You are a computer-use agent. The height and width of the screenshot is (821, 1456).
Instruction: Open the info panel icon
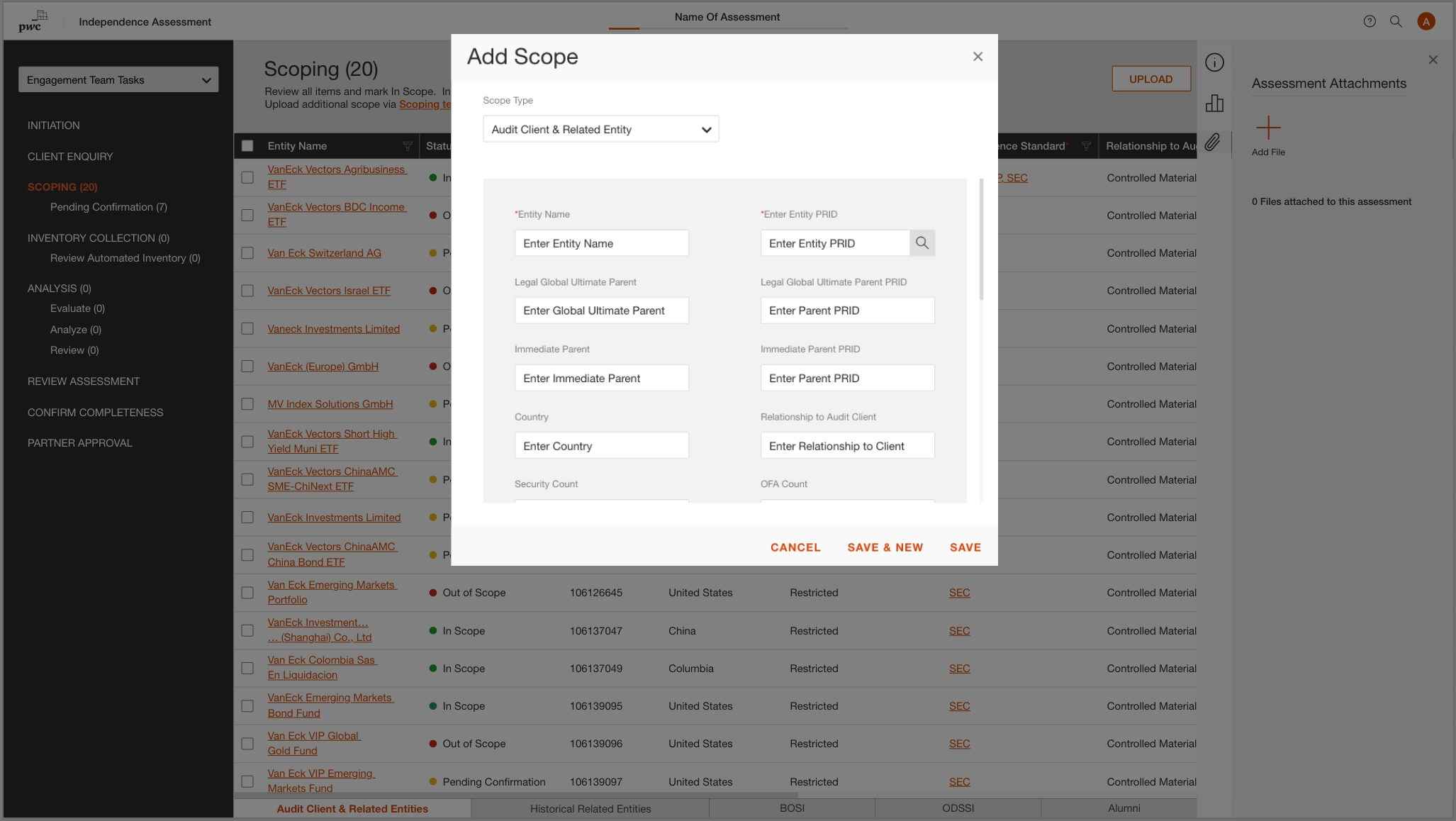(x=1214, y=62)
